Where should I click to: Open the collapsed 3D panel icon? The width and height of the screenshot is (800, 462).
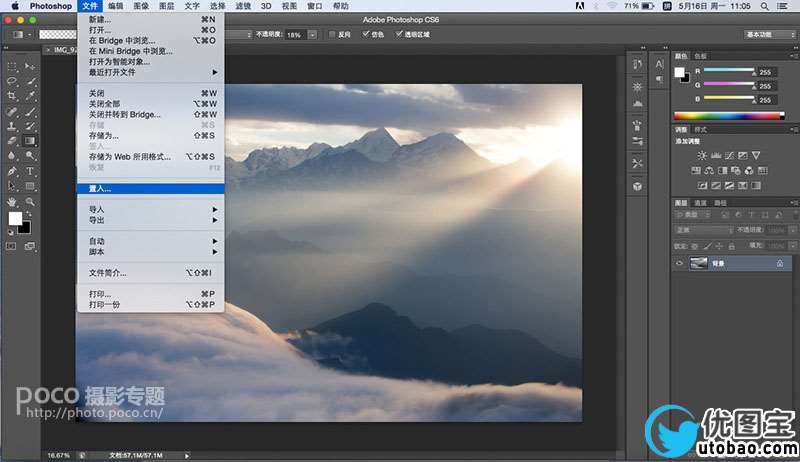click(637, 186)
